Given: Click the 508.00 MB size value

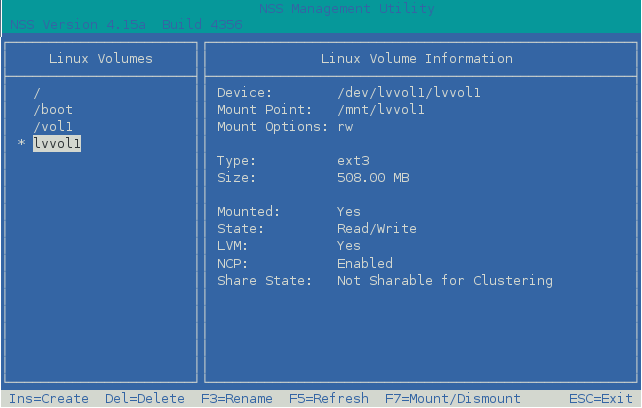Looking at the screenshot, I should pos(373,178).
